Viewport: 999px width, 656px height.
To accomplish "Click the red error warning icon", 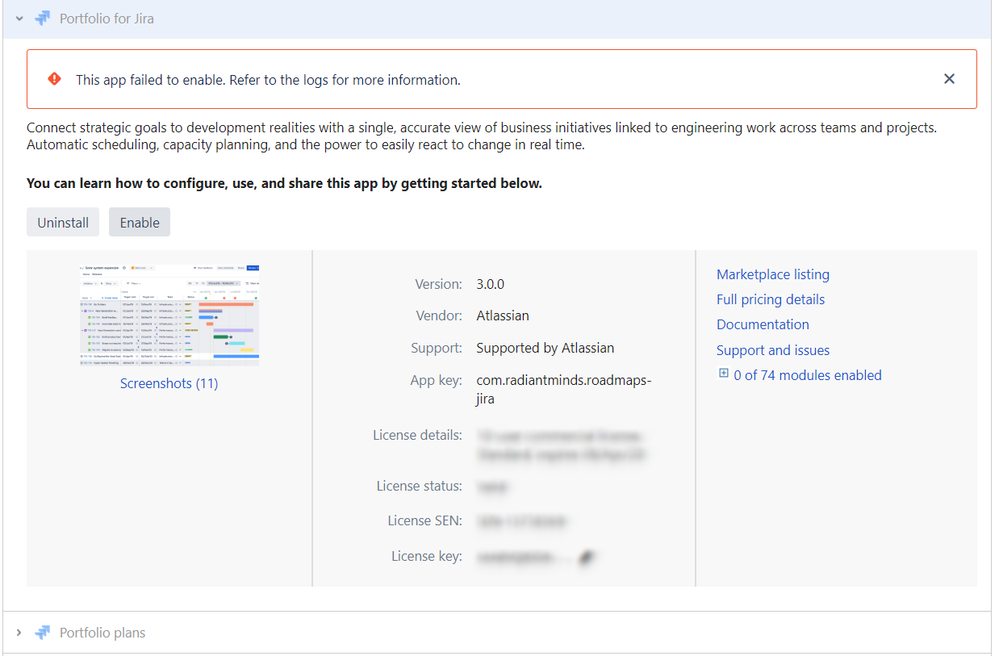I will (55, 79).
